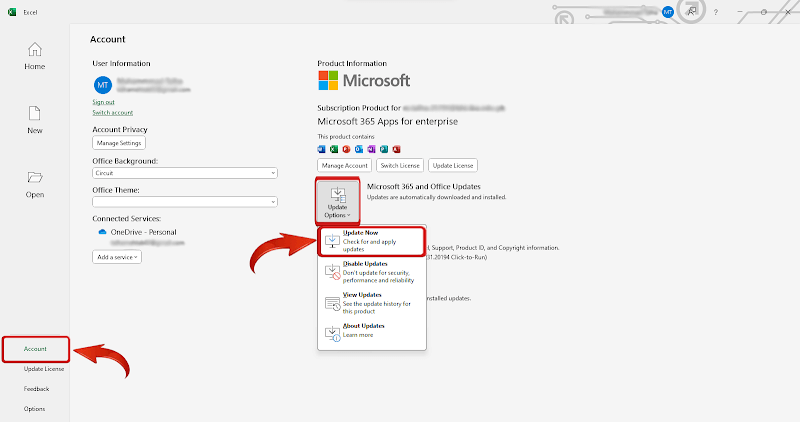The width and height of the screenshot is (800, 422).
Task: Minimize the Excel window
Action: [740, 12]
